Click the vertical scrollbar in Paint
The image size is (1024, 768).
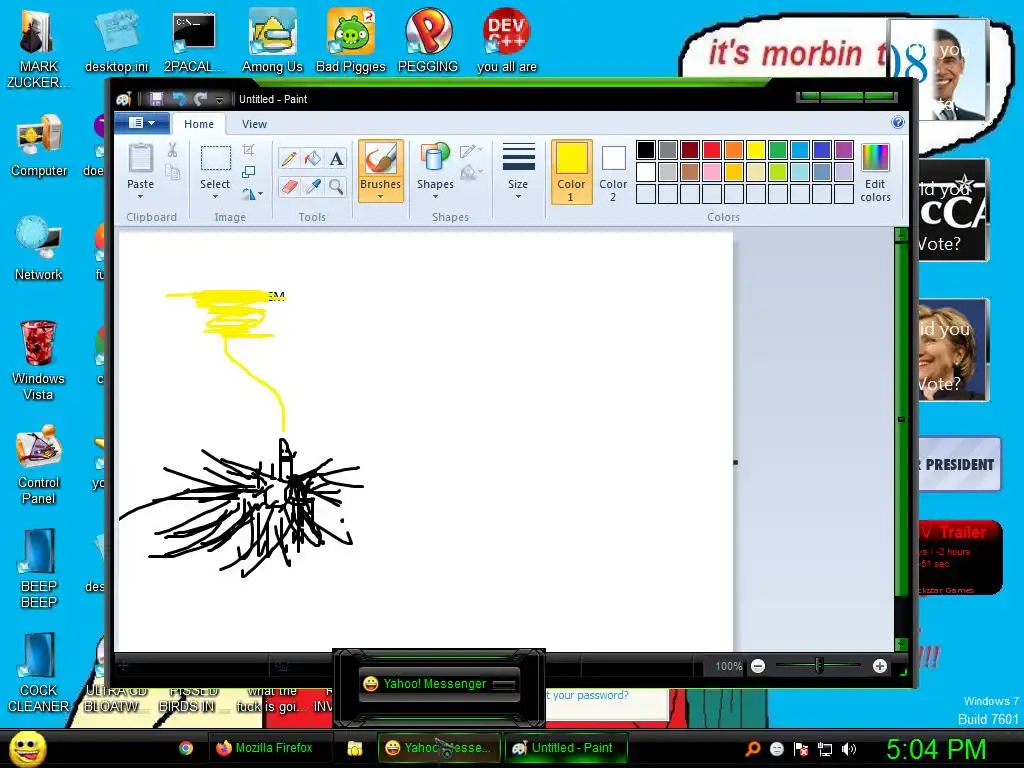pyautogui.click(x=901, y=439)
